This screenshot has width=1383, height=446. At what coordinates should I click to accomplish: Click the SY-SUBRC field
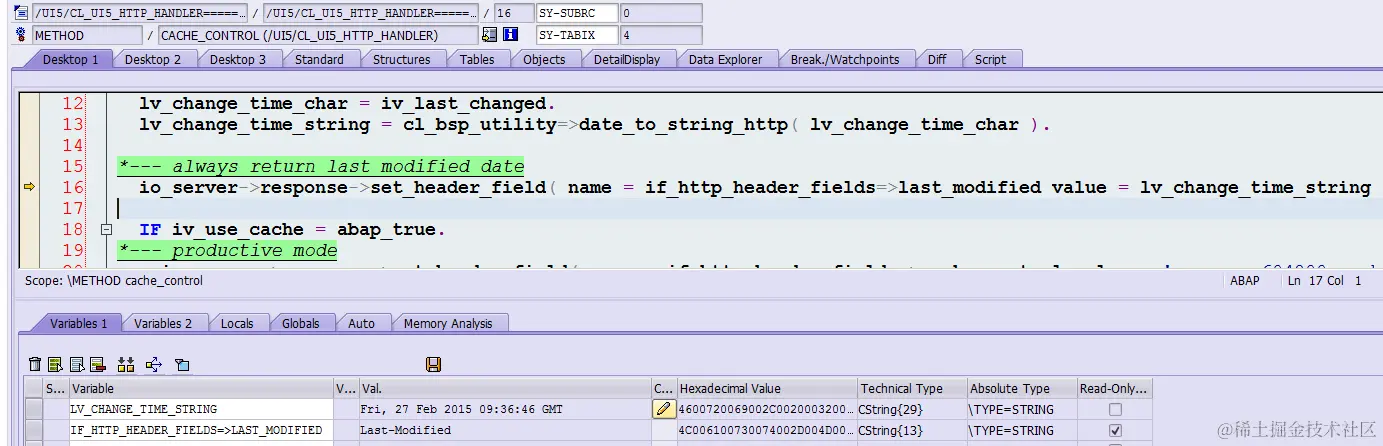tap(576, 14)
